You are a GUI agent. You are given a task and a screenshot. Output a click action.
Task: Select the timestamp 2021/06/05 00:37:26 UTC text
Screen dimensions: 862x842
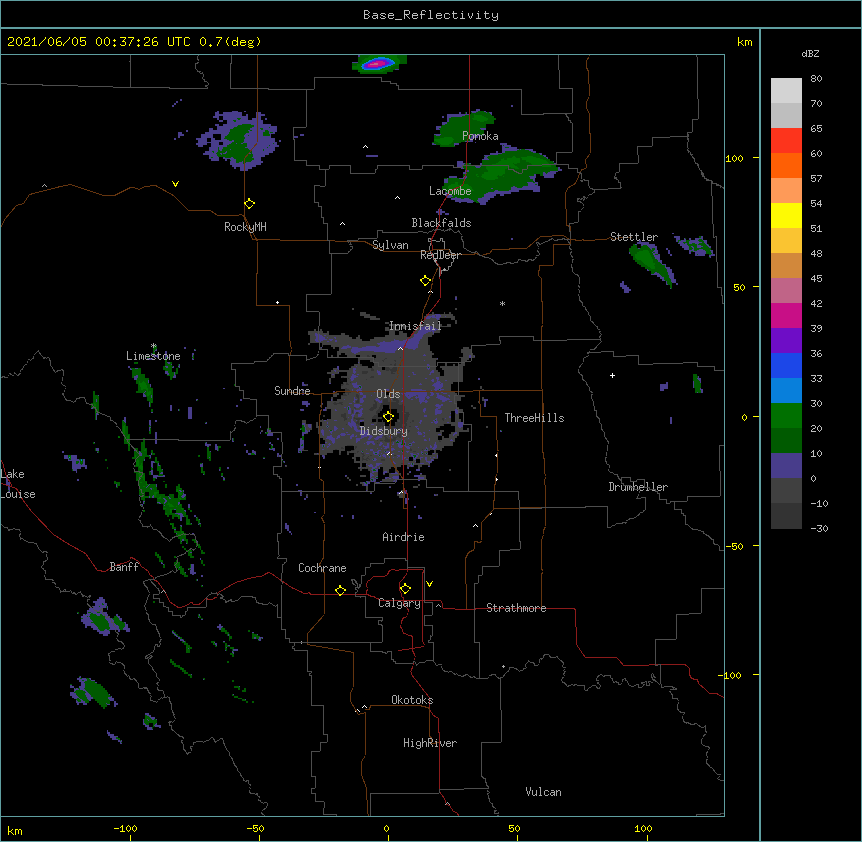pos(99,42)
